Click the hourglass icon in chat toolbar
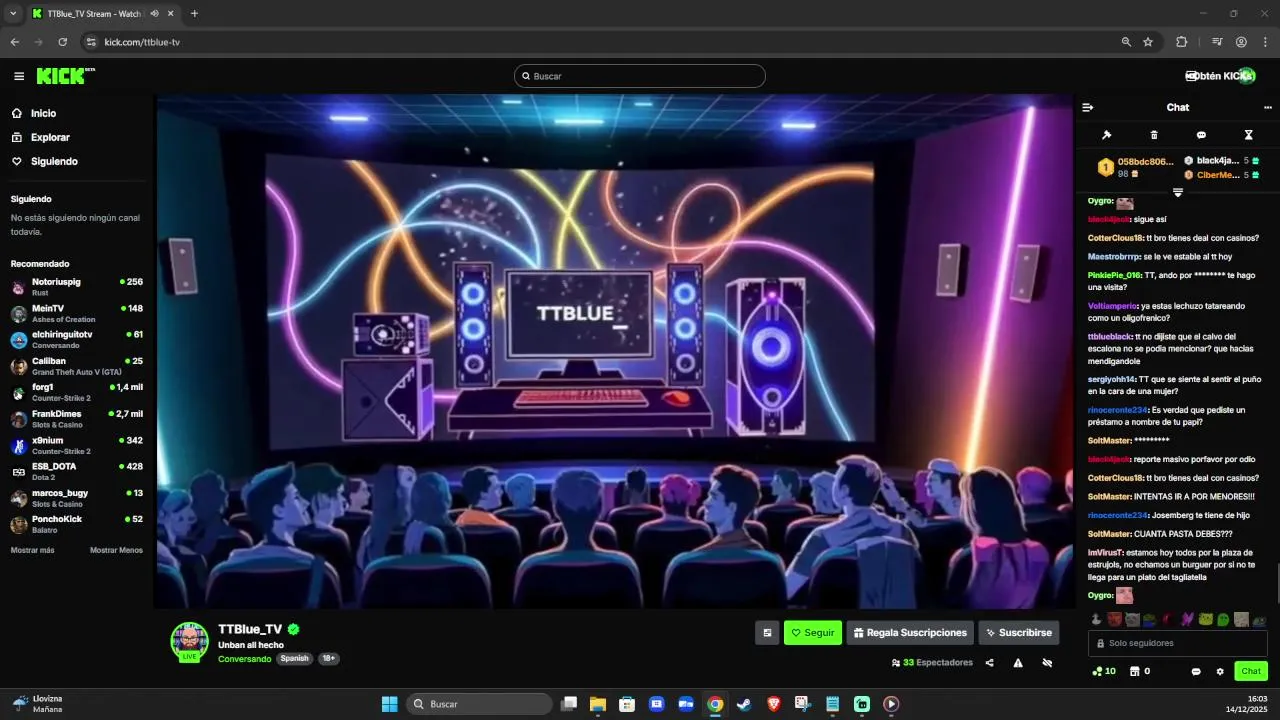 [x=1248, y=135]
